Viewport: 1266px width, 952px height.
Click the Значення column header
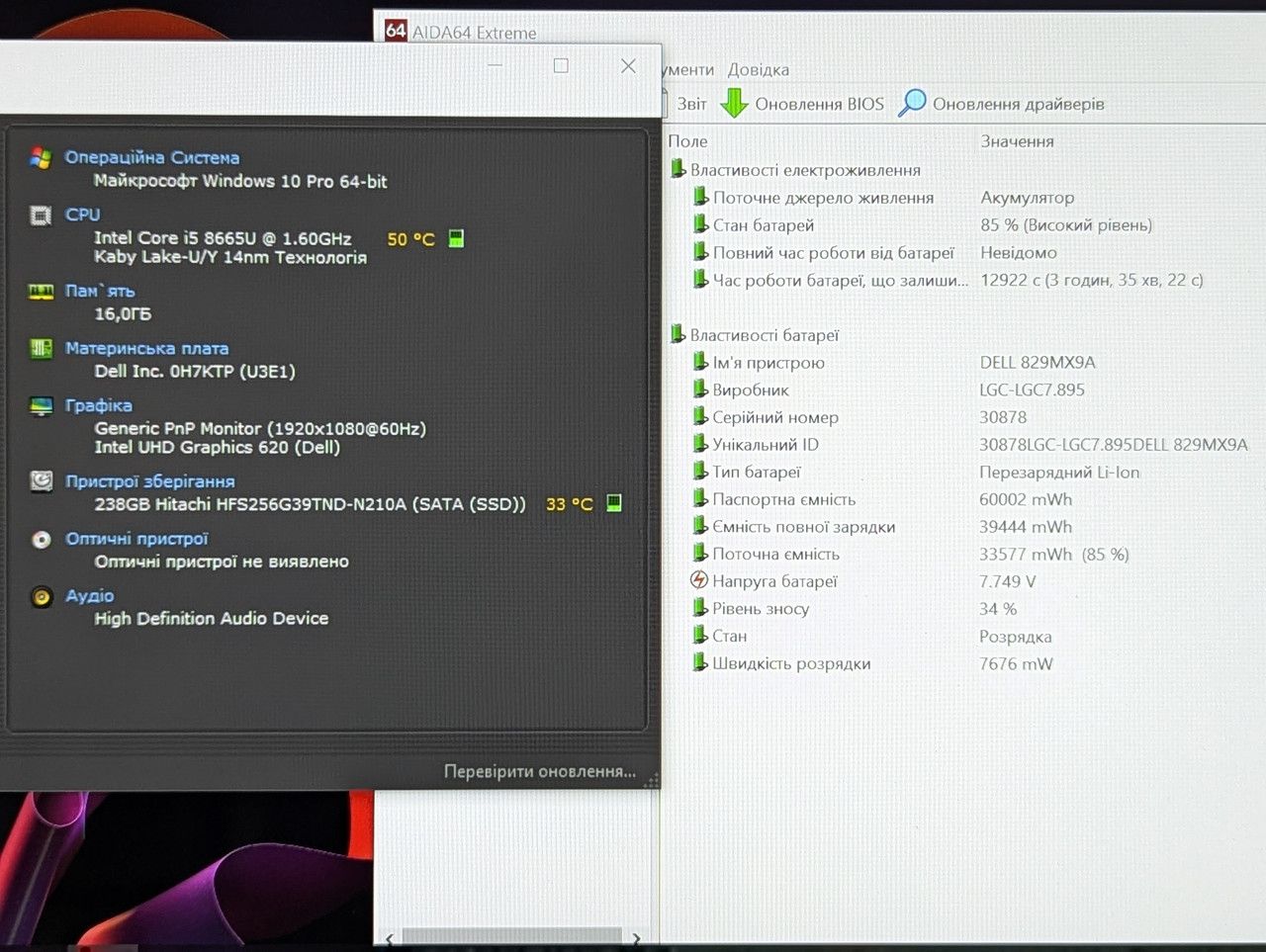coord(1018,141)
